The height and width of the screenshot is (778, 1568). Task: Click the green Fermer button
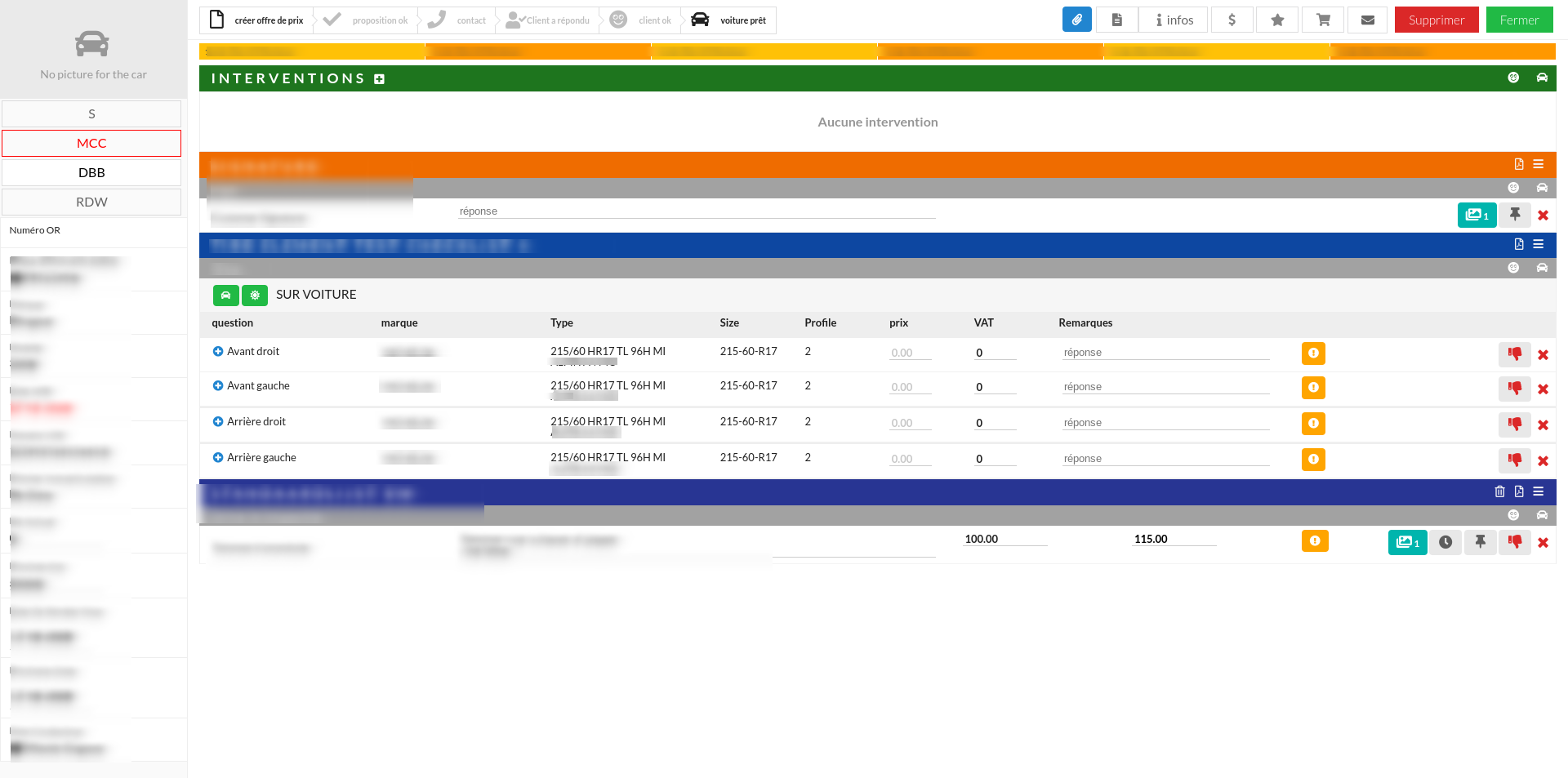(x=1519, y=20)
